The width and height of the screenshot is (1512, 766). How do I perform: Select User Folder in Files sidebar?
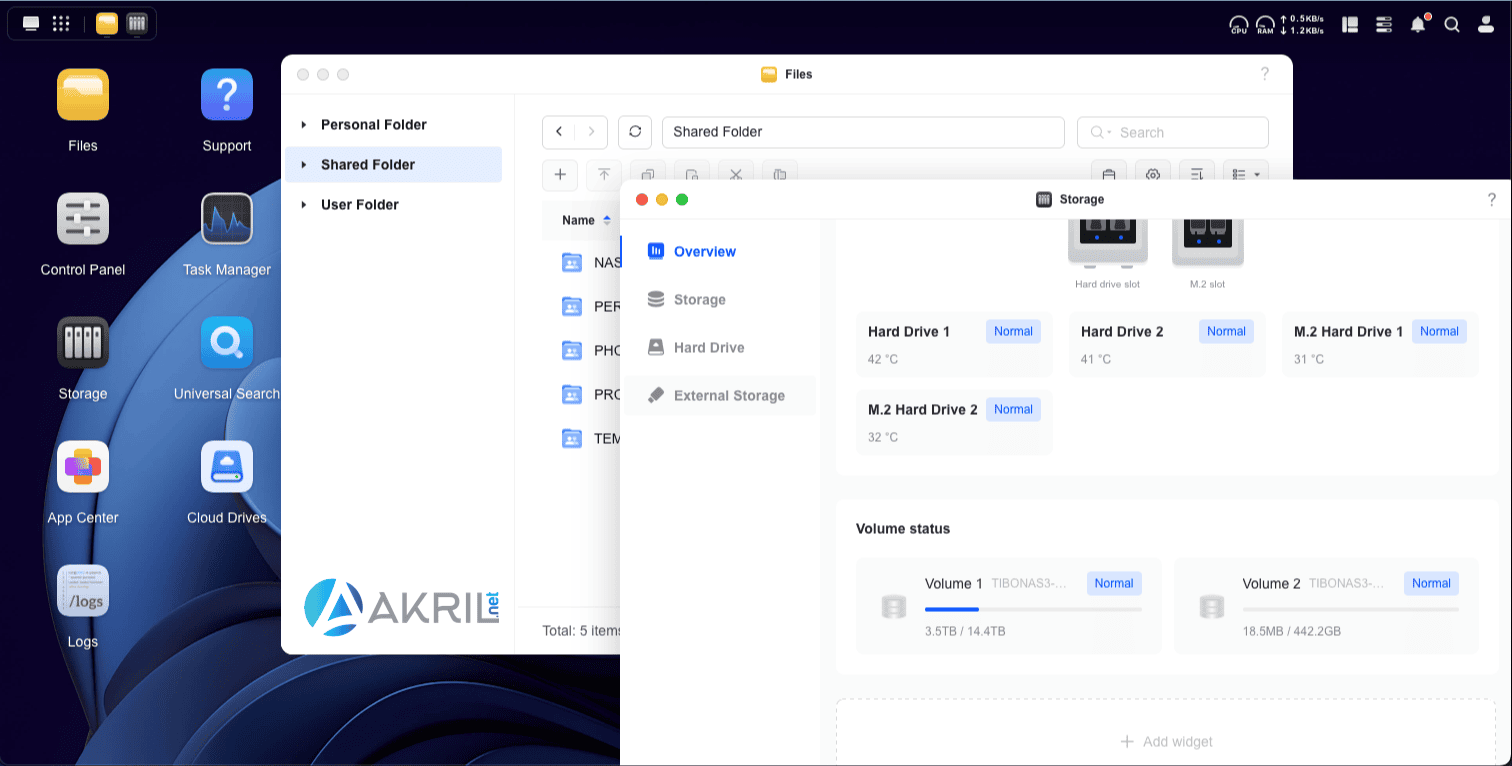click(360, 205)
